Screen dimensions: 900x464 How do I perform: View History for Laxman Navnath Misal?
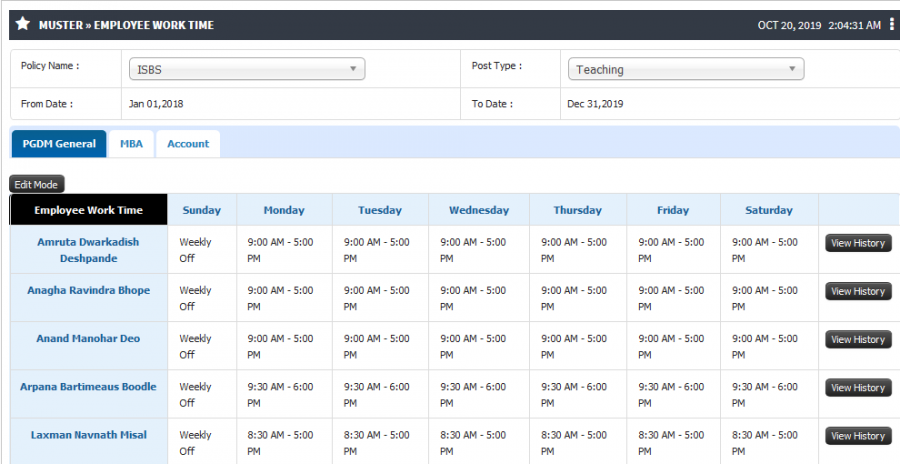click(858, 436)
